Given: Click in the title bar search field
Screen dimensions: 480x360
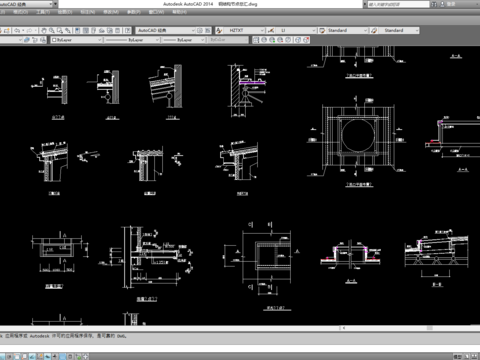Looking at the screenshot, I should pos(398,4).
